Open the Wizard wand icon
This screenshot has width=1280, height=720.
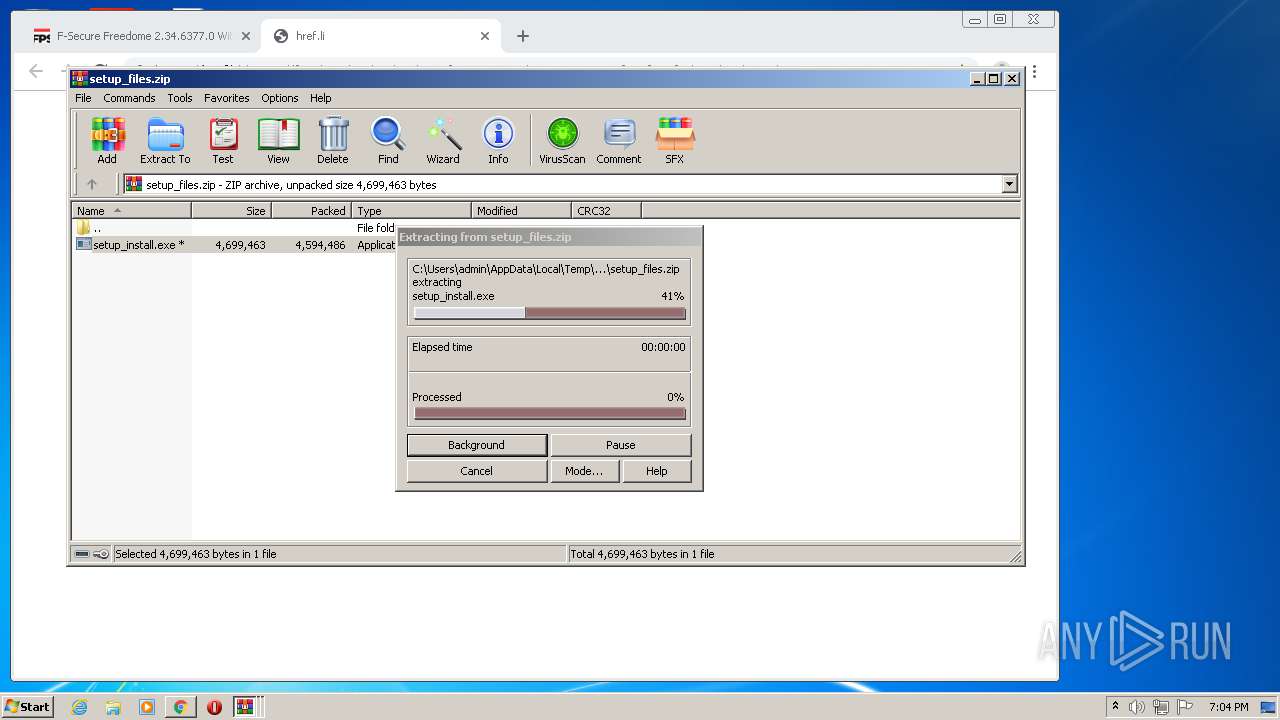coord(443,141)
